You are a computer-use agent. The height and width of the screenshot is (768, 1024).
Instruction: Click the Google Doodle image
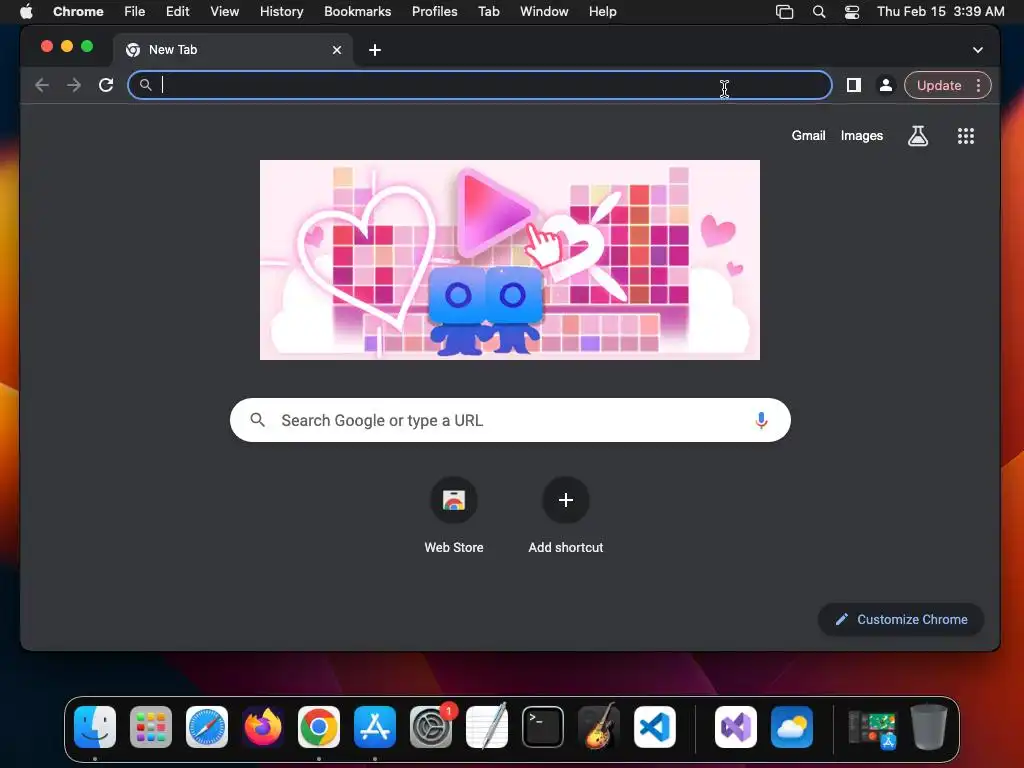coord(510,260)
